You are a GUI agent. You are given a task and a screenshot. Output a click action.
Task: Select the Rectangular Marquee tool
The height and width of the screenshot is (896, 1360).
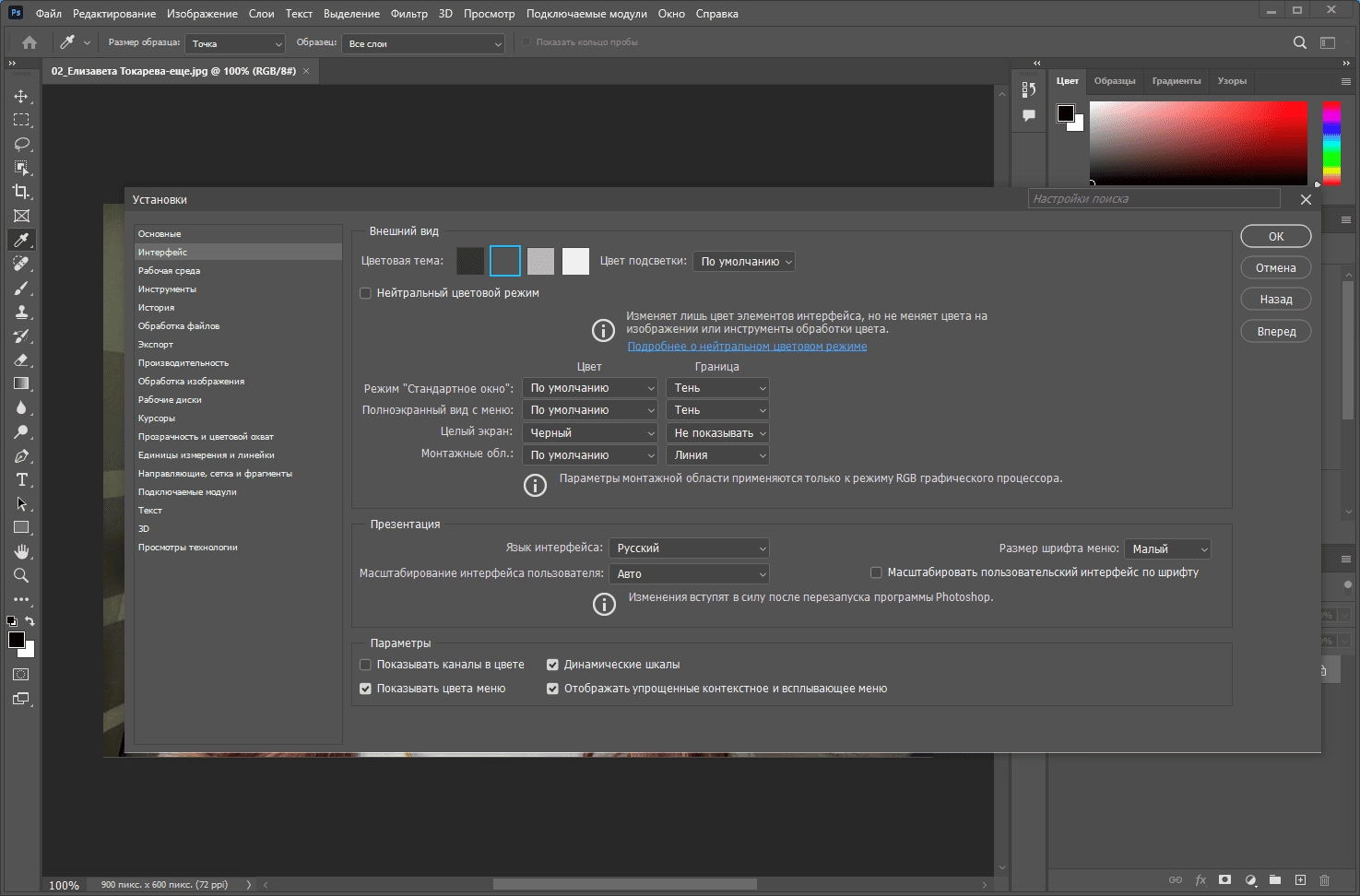coord(21,121)
